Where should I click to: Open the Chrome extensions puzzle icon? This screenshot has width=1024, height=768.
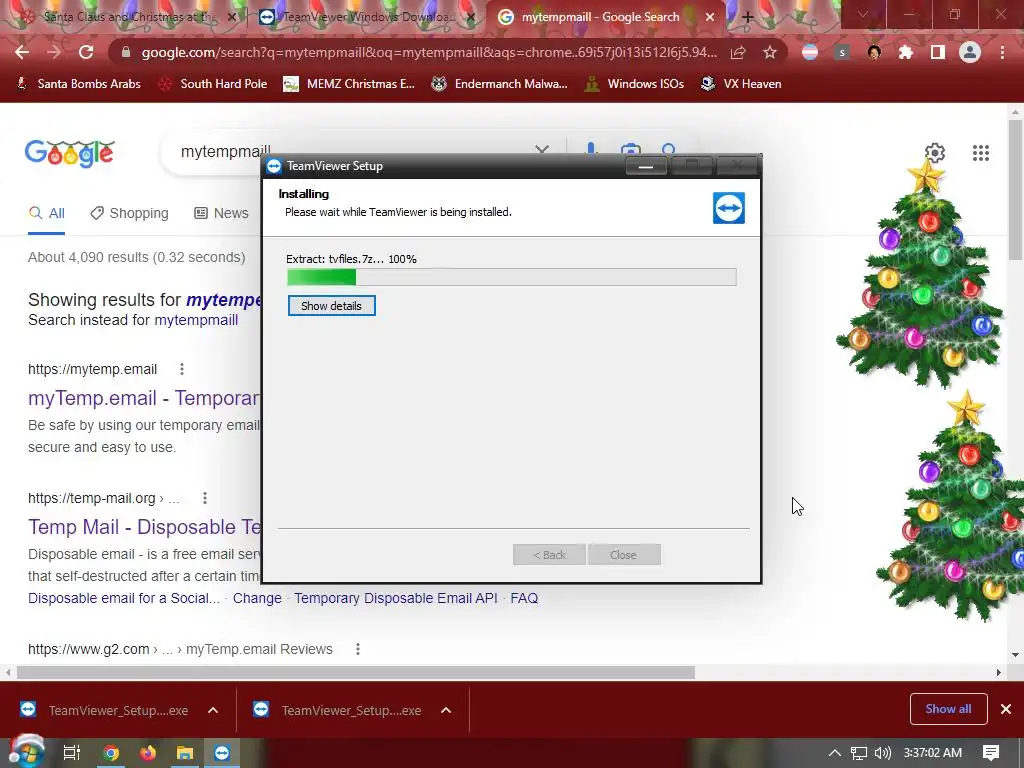[x=906, y=52]
